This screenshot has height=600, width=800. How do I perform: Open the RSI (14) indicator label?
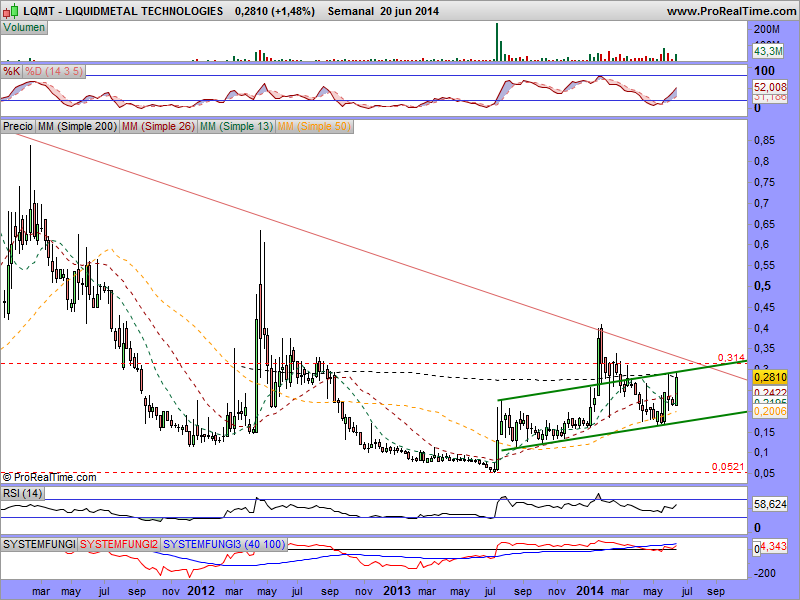pyautogui.click(x=22, y=493)
